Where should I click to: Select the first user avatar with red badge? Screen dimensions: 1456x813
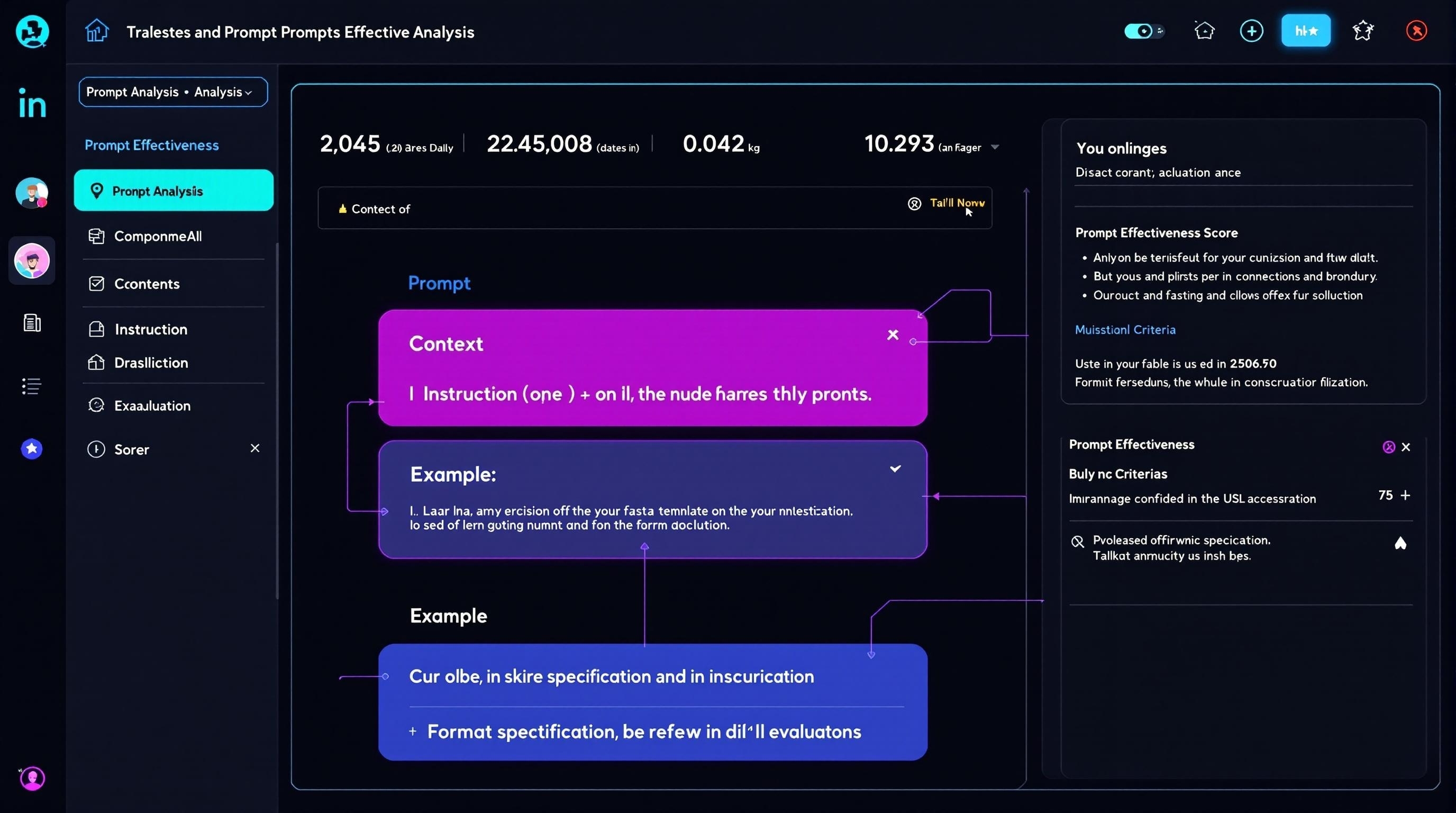coord(32,193)
